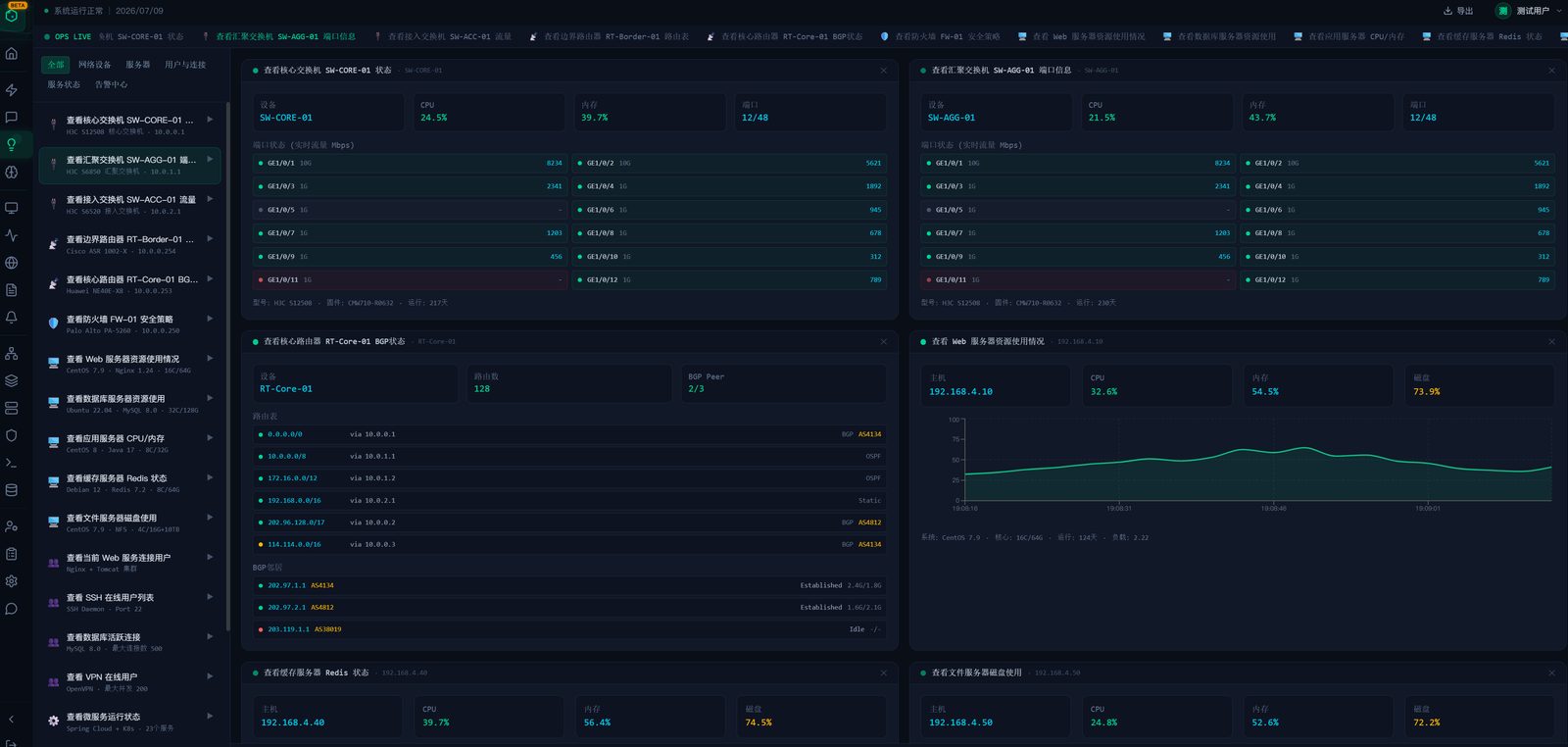Click the 导出 export button
Screen dimensions: 1568x747
[x=1458, y=11]
